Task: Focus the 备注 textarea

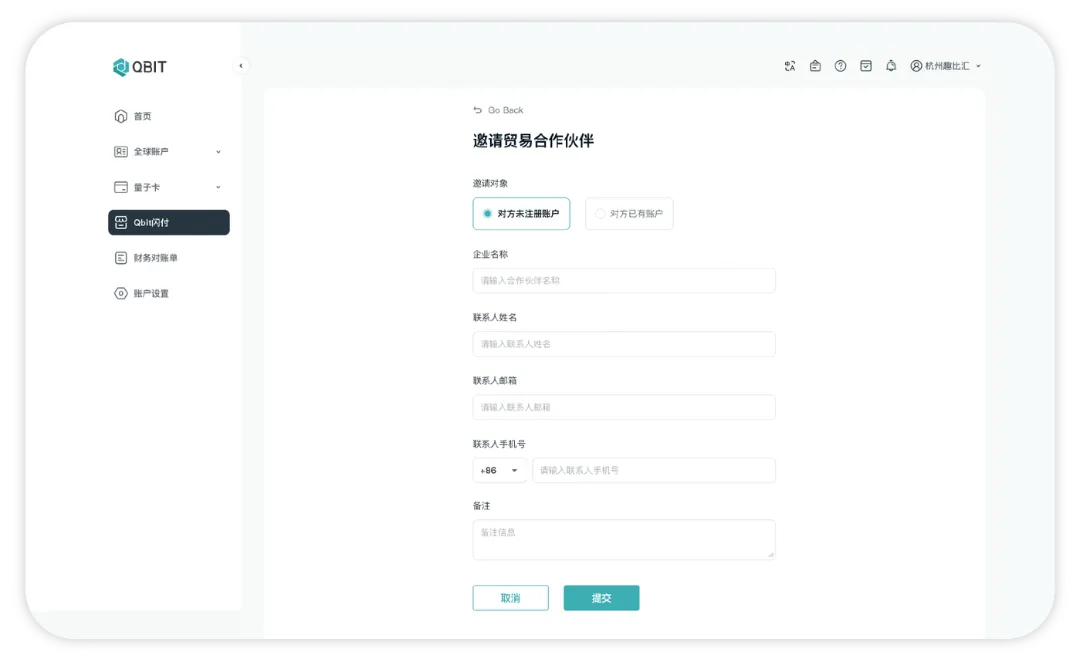Action: [624, 539]
